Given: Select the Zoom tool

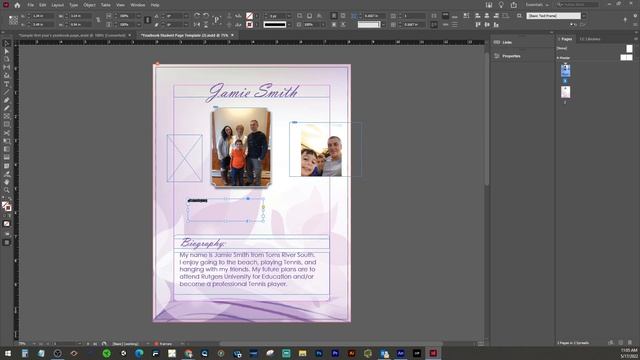Looking at the screenshot, I should point(7,190).
